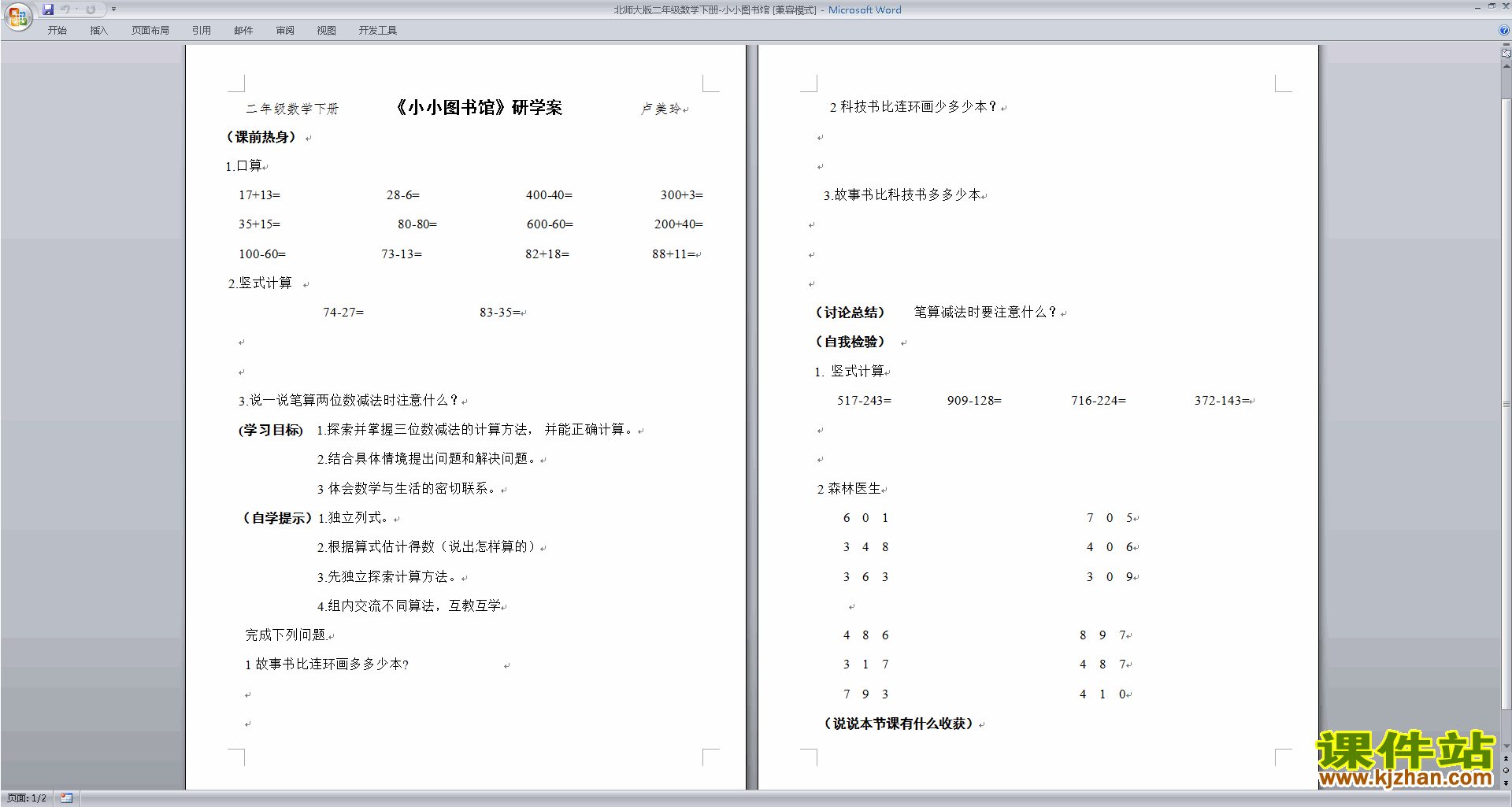This screenshot has height=807, width=1512.
Task: Click the equation 716-224=
Action: point(1098,401)
